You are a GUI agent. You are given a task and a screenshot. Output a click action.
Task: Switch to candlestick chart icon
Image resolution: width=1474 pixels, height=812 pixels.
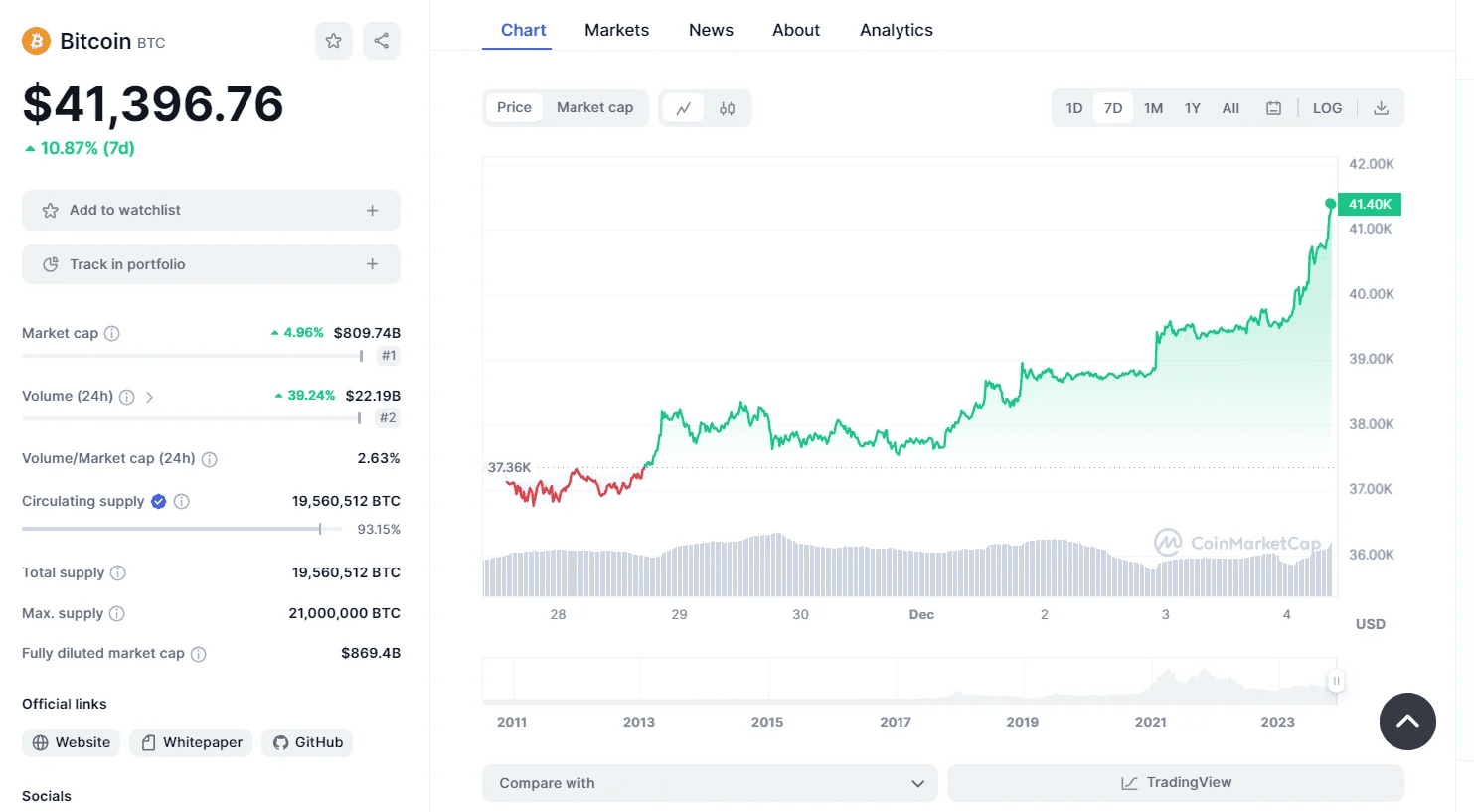pyautogui.click(x=728, y=108)
